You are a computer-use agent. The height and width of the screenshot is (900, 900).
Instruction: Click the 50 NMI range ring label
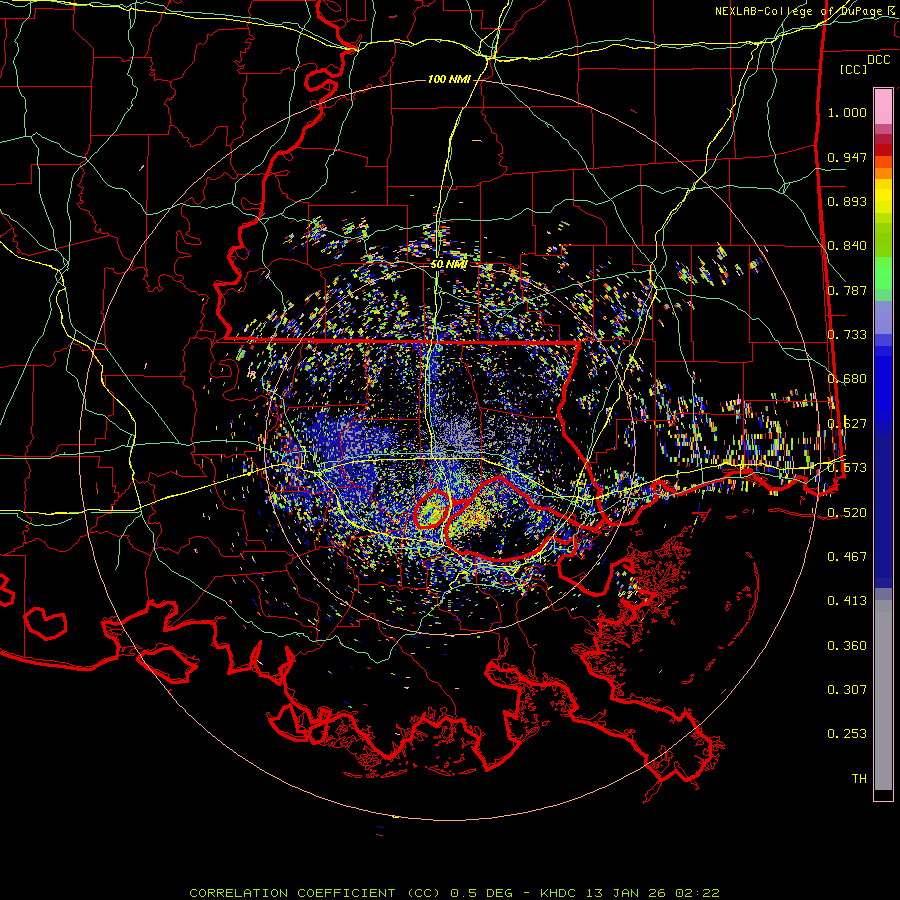click(449, 264)
